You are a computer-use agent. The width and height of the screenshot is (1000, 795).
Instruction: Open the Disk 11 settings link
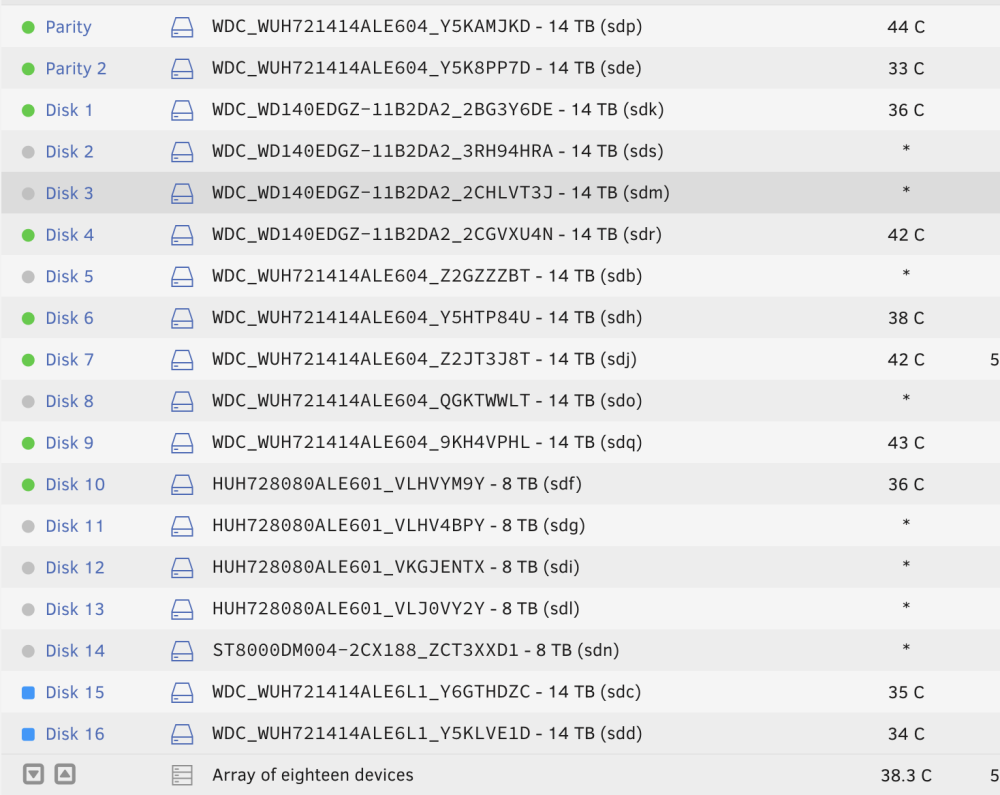(x=75, y=526)
